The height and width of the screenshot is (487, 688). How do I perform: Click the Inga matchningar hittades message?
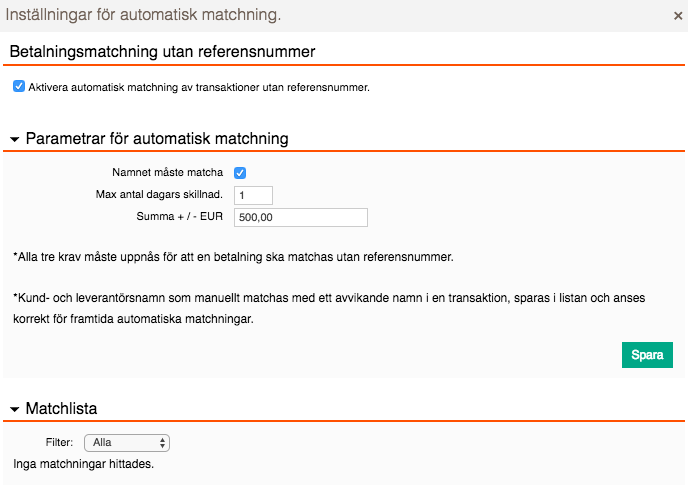(83, 464)
